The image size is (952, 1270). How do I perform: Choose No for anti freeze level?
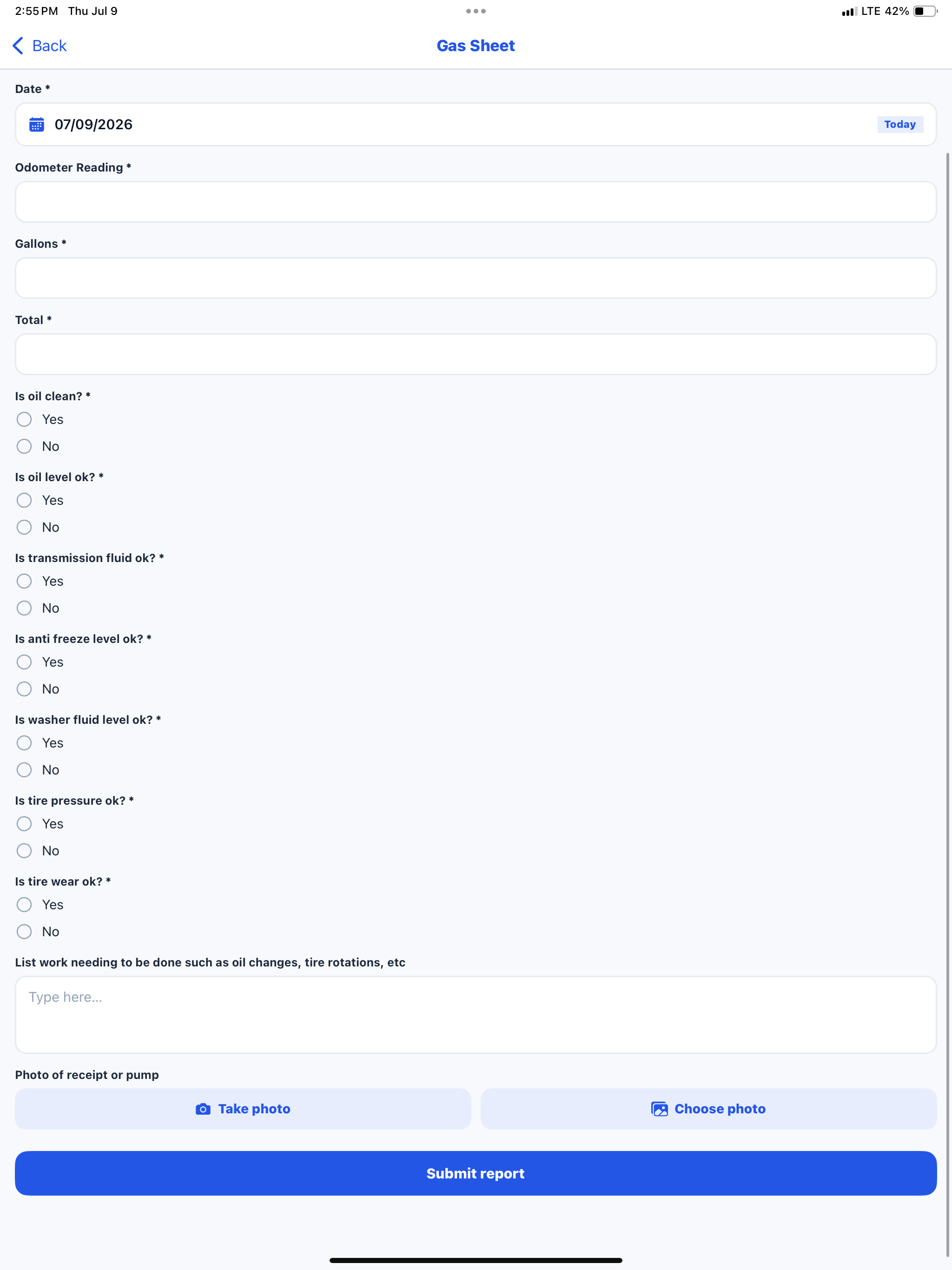(x=24, y=689)
